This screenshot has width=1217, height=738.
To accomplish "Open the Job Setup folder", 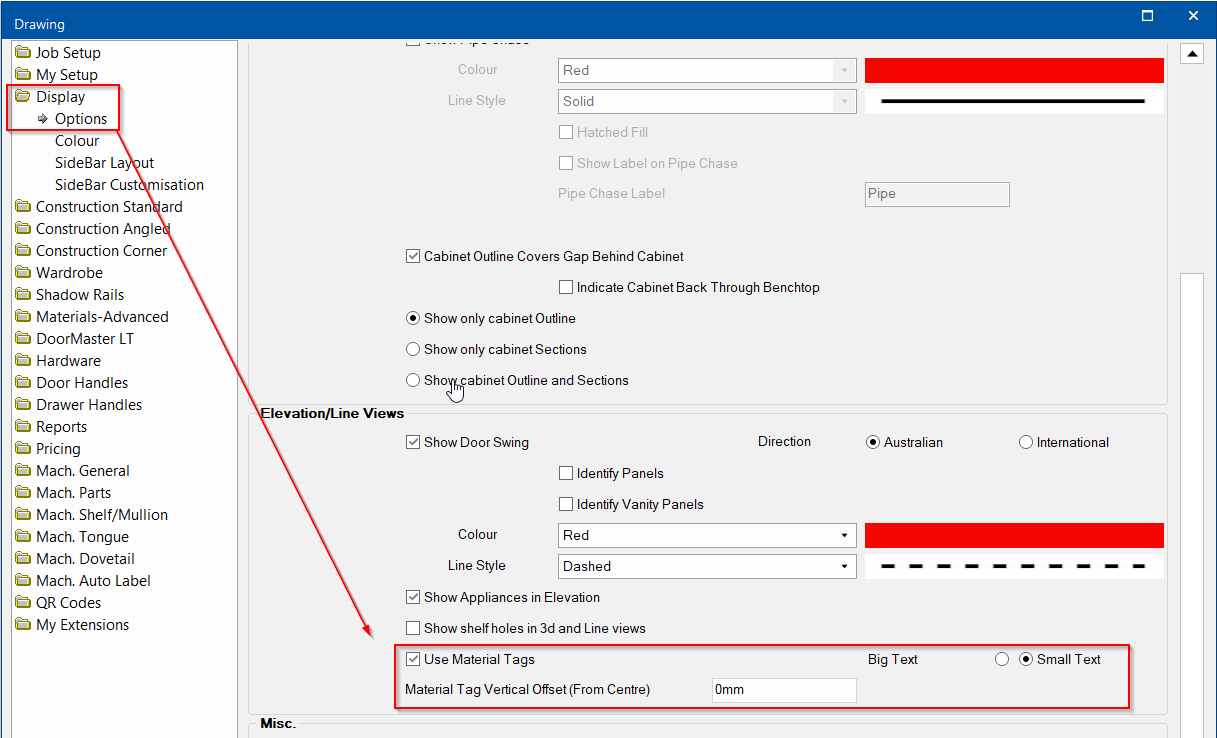I will pos(58,53).
